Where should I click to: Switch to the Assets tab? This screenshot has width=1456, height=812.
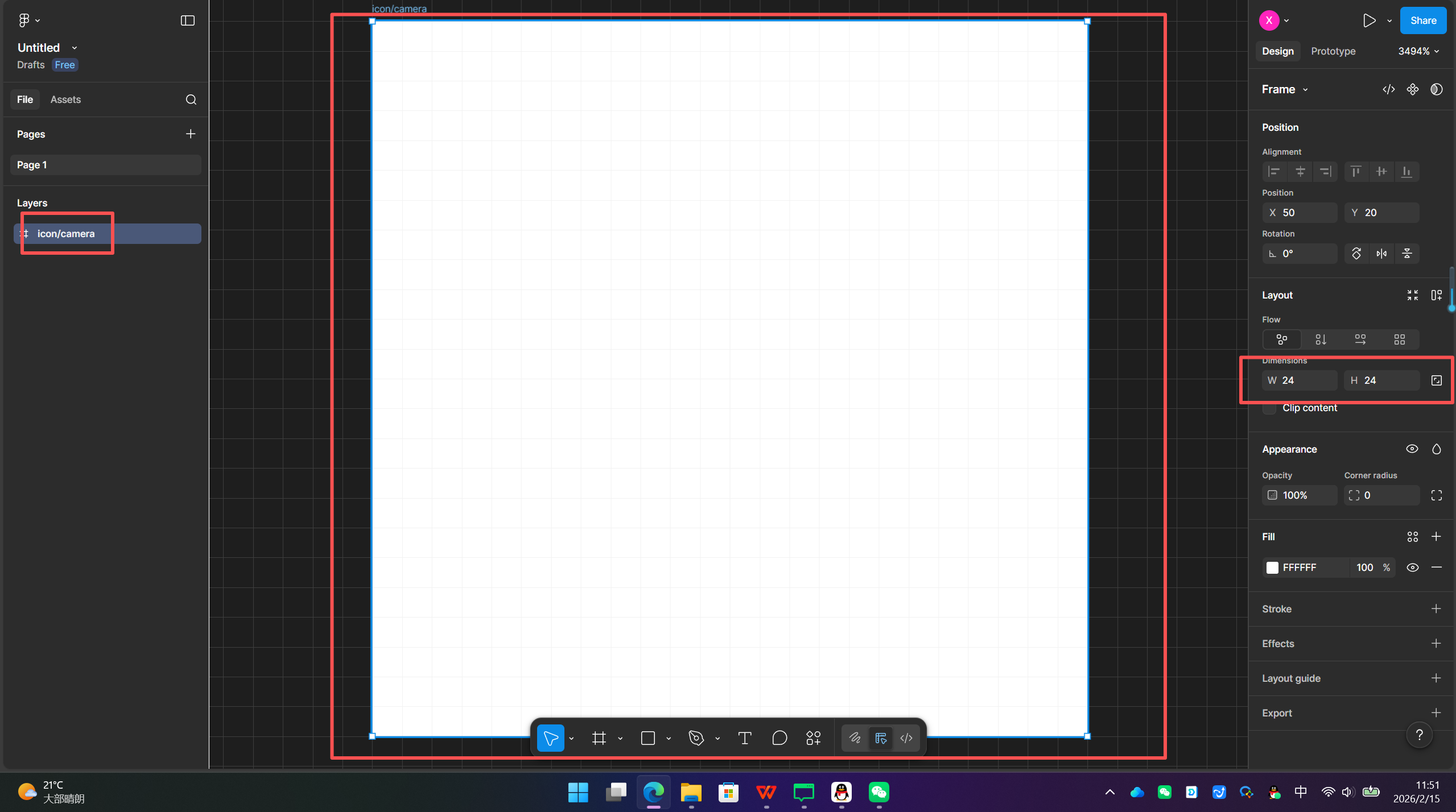click(65, 100)
